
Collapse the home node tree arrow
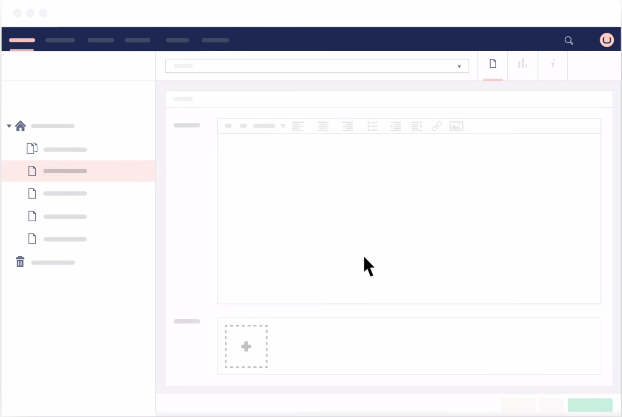(9, 126)
